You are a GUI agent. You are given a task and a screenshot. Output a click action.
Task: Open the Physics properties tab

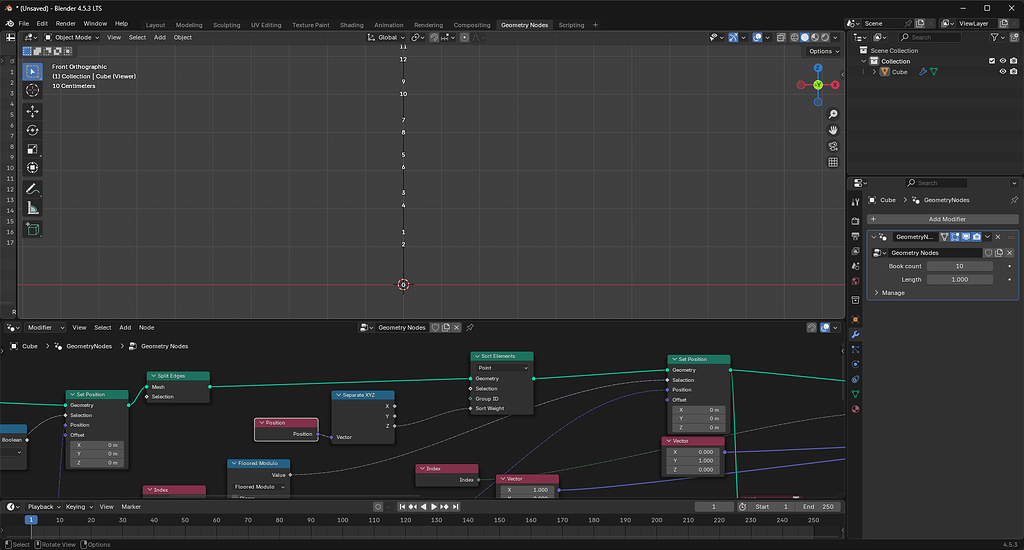[x=856, y=364]
